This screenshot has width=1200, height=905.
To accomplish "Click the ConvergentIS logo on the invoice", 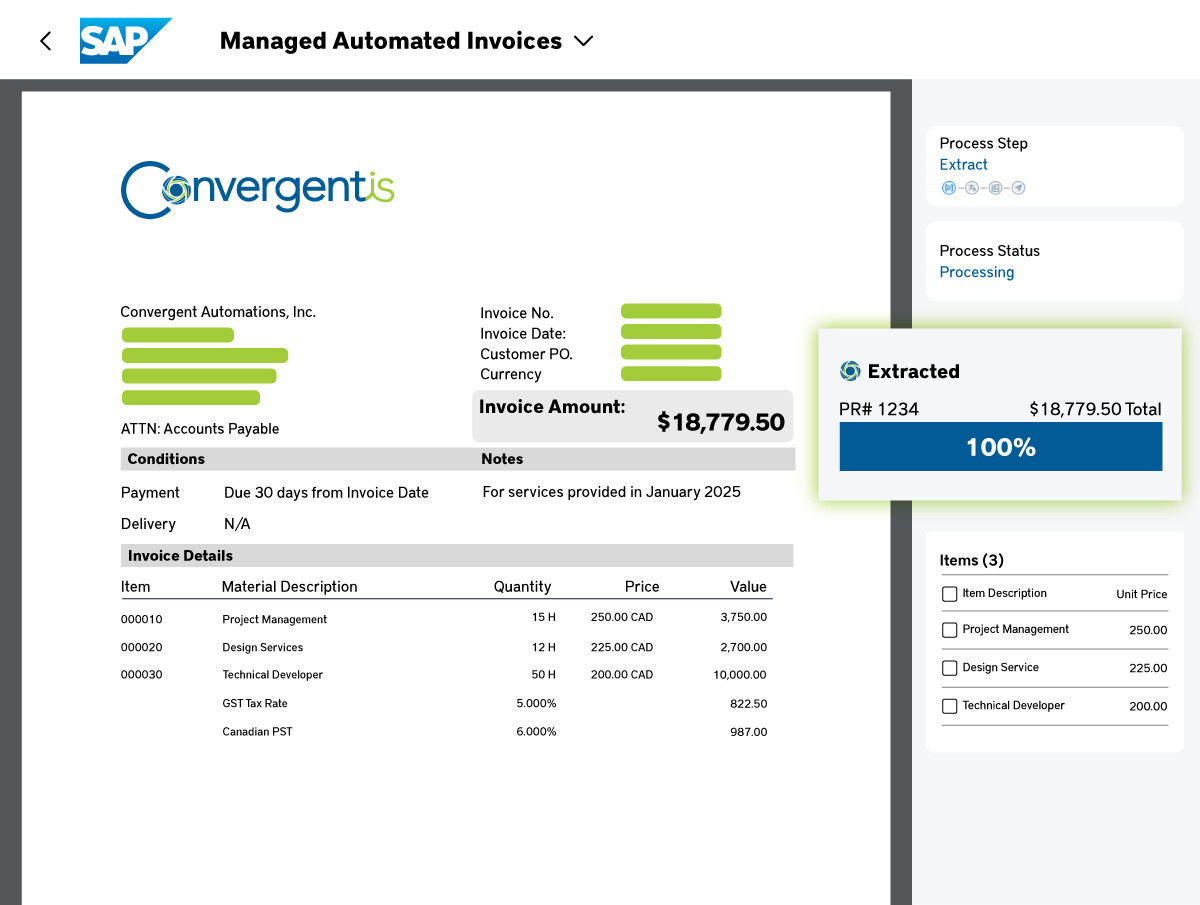I will point(257,189).
